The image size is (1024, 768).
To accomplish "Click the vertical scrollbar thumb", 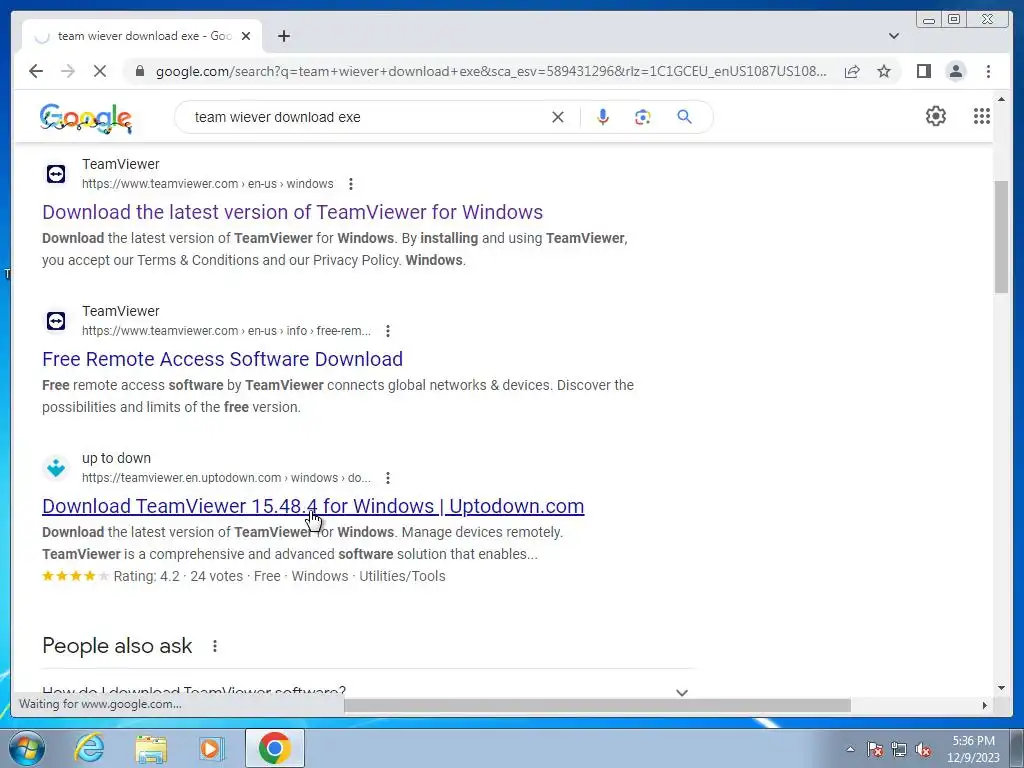I will [x=1001, y=237].
